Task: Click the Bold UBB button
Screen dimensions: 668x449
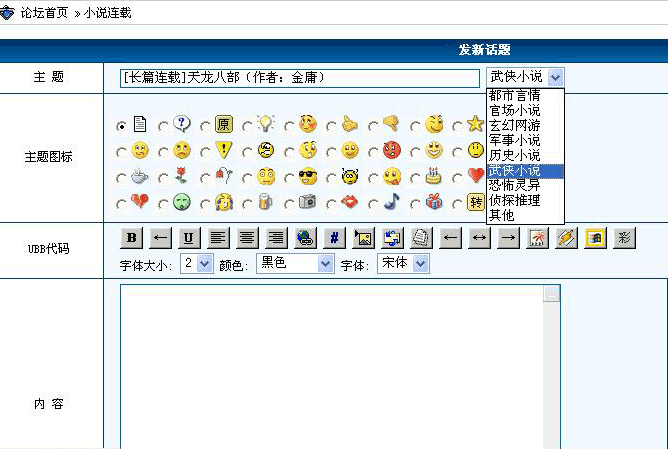Action: click(132, 238)
